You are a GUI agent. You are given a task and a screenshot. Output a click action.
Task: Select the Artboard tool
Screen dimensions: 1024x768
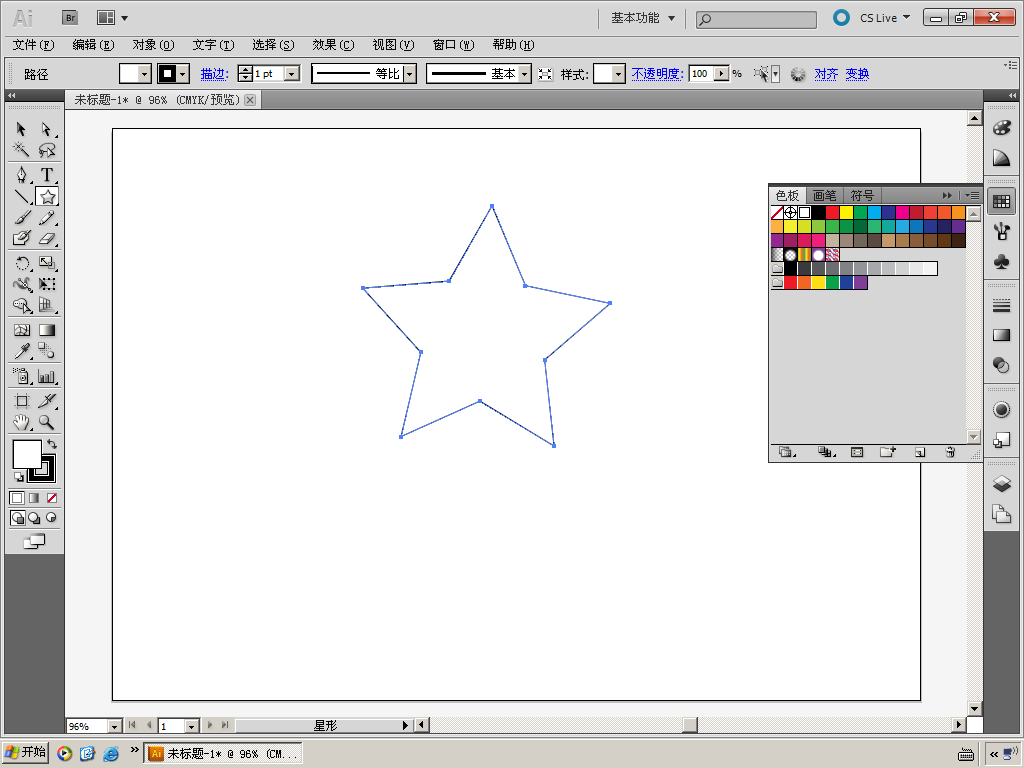[x=22, y=401]
